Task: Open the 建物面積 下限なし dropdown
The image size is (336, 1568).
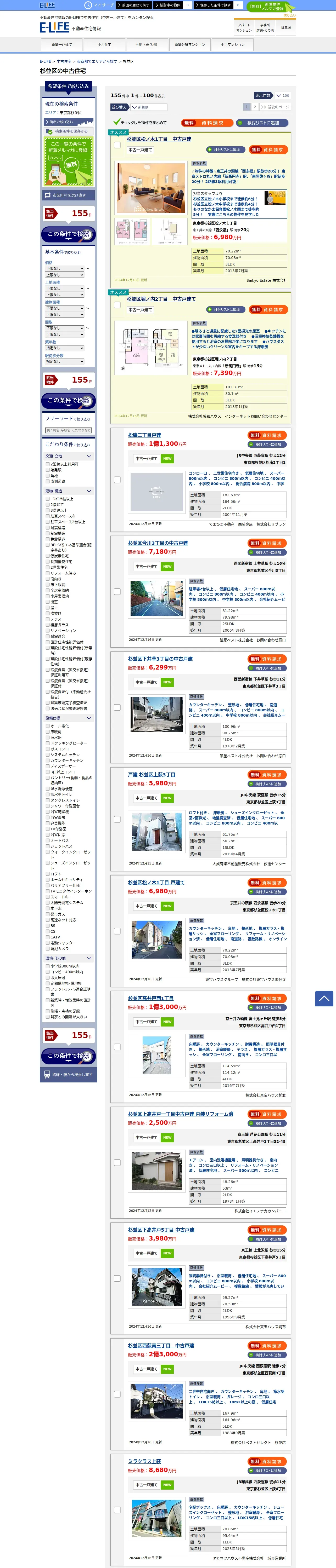Action: coord(65,308)
